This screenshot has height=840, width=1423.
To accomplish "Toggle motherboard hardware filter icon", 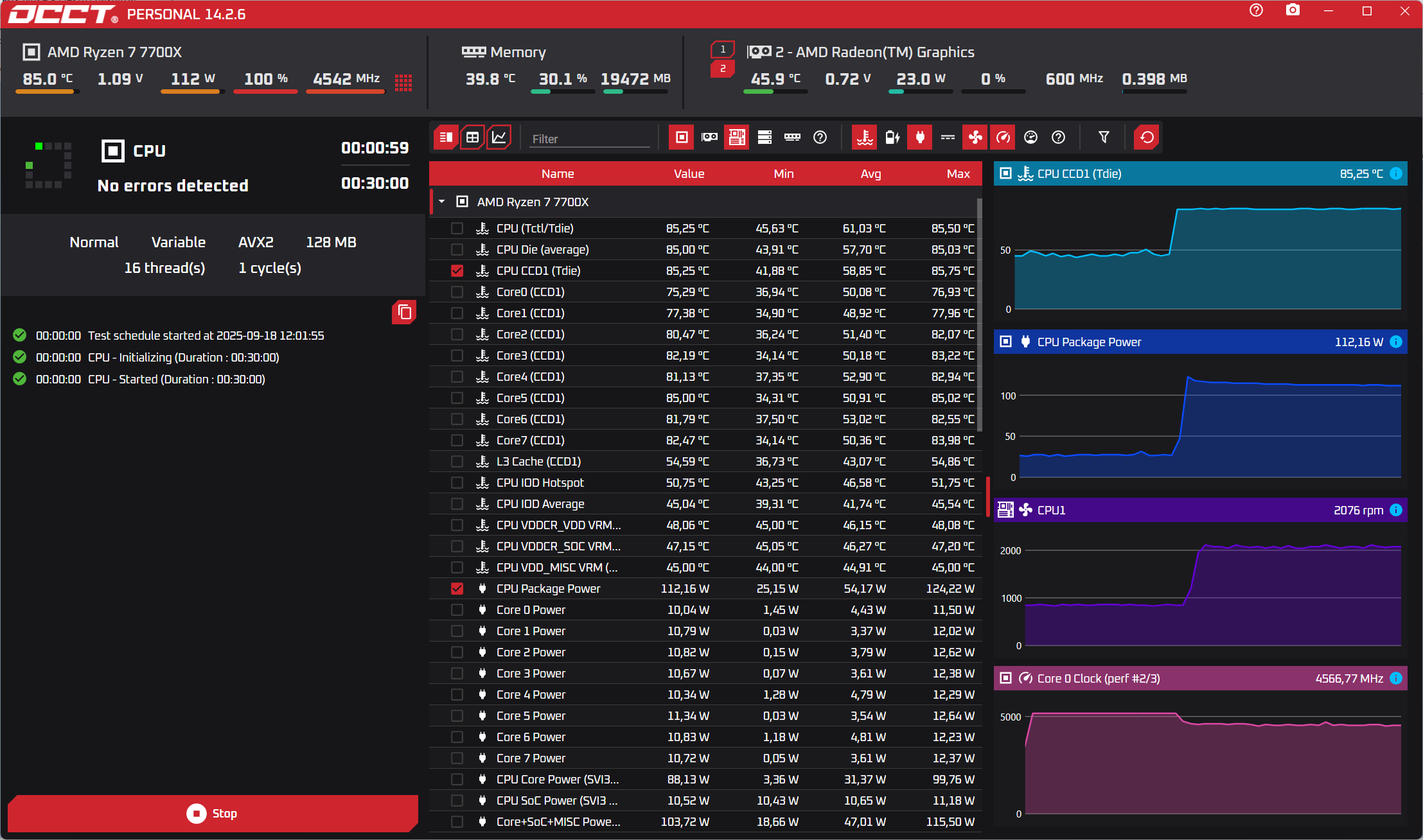I will 737,137.
